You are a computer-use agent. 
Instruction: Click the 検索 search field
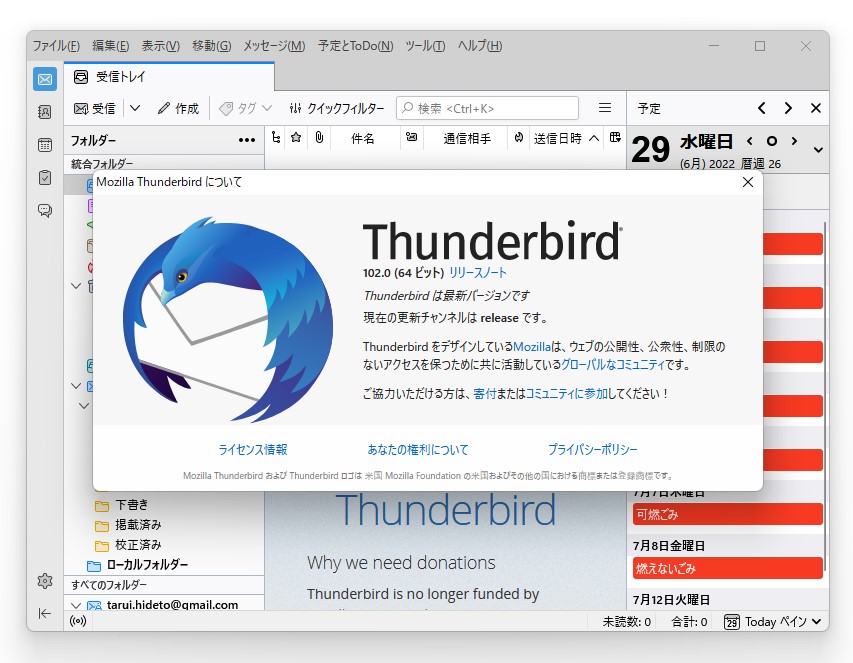pyautogui.click(x=487, y=107)
